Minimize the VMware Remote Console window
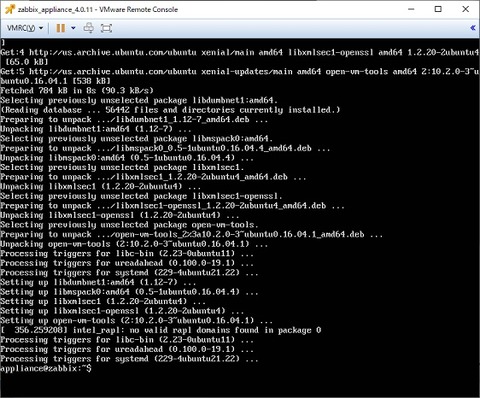Screen dimensions: 480x398 point(411,9)
